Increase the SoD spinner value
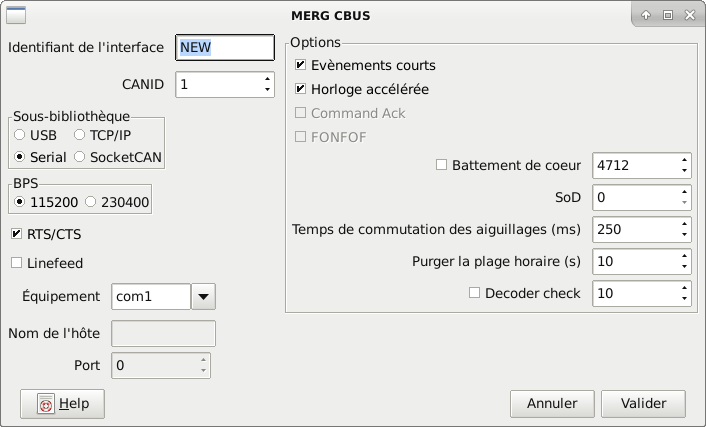The image size is (706, 427). (684, 191)
